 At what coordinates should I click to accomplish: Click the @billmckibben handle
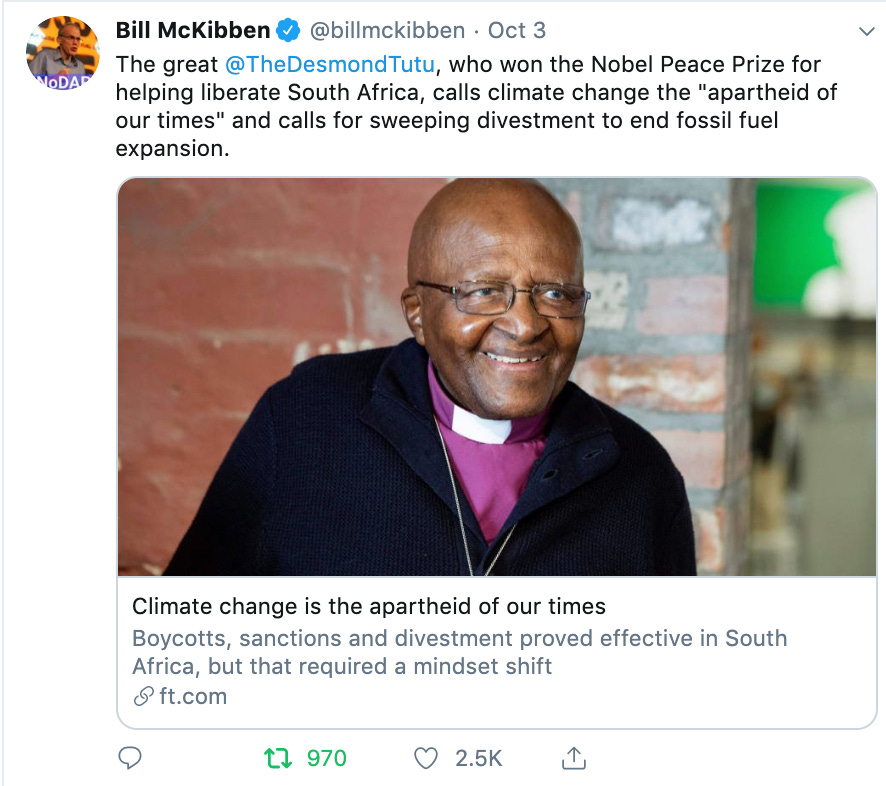coord(387,31)
